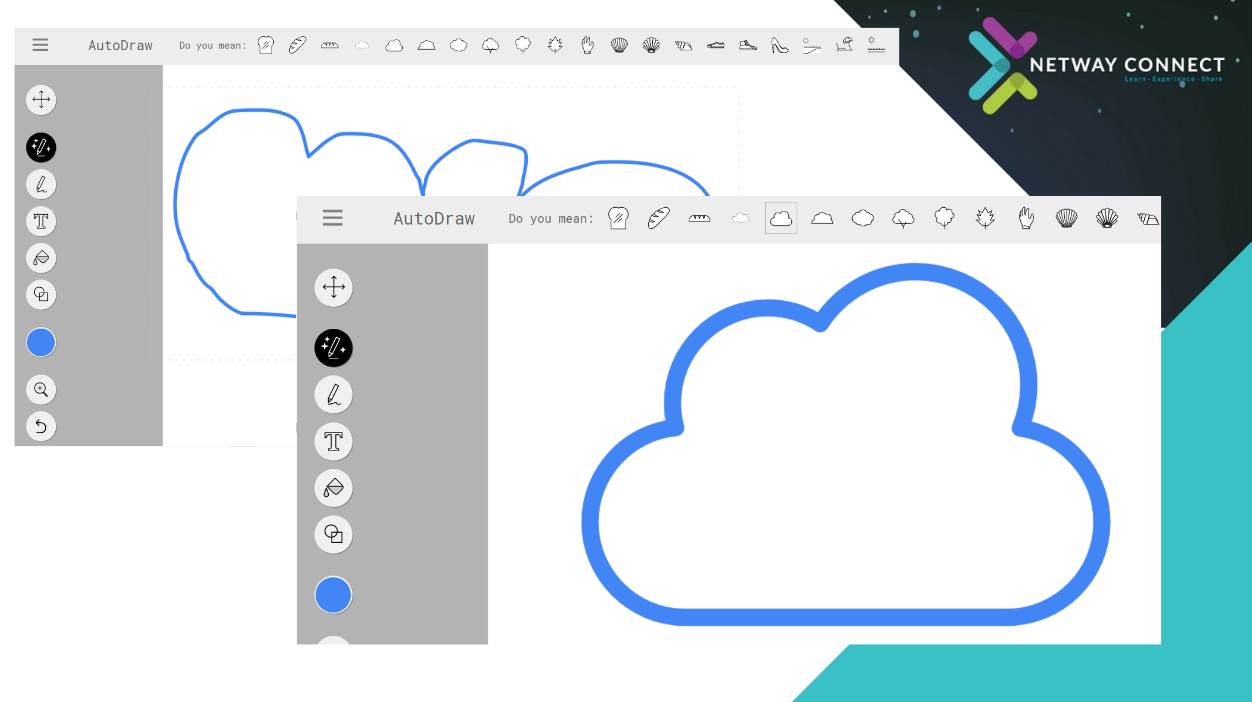Image resolution: width=1252 pixels, height=702 pixels.
Task: Click the Zoom magnifier in back window
Action: 41,390
